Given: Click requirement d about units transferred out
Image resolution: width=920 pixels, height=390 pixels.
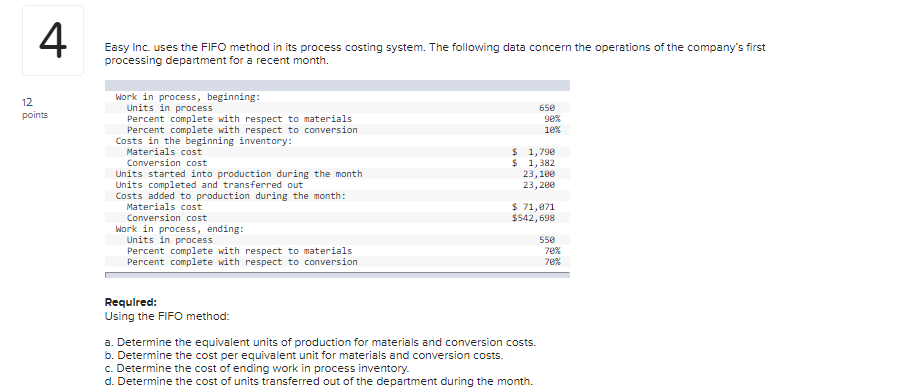Looking at the screenshot, I should (319, 382).
